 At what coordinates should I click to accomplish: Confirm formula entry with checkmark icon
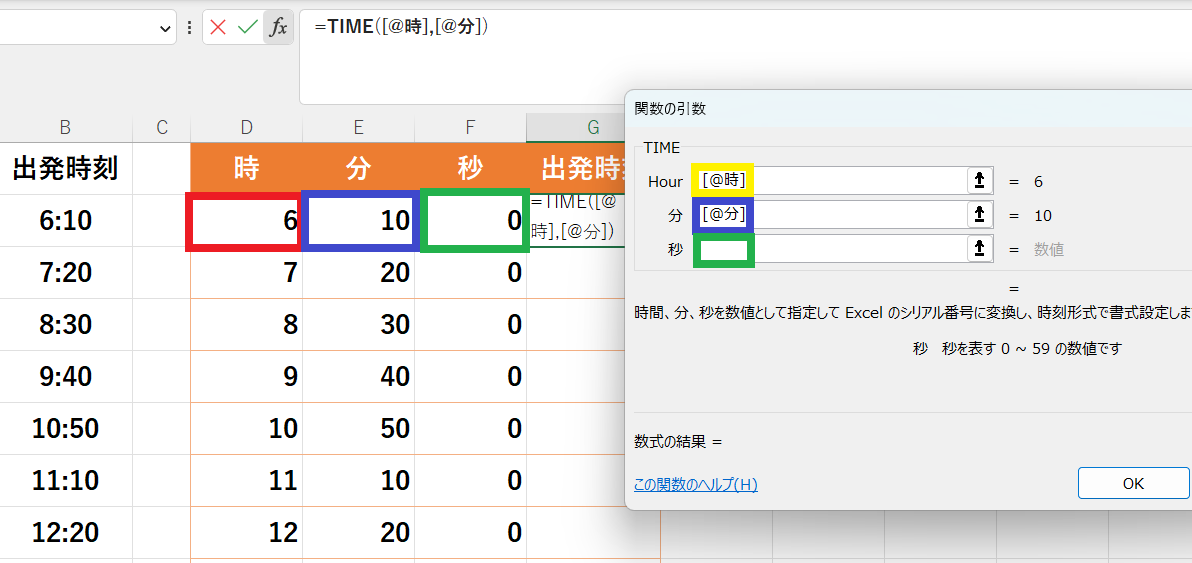[248, 27]
